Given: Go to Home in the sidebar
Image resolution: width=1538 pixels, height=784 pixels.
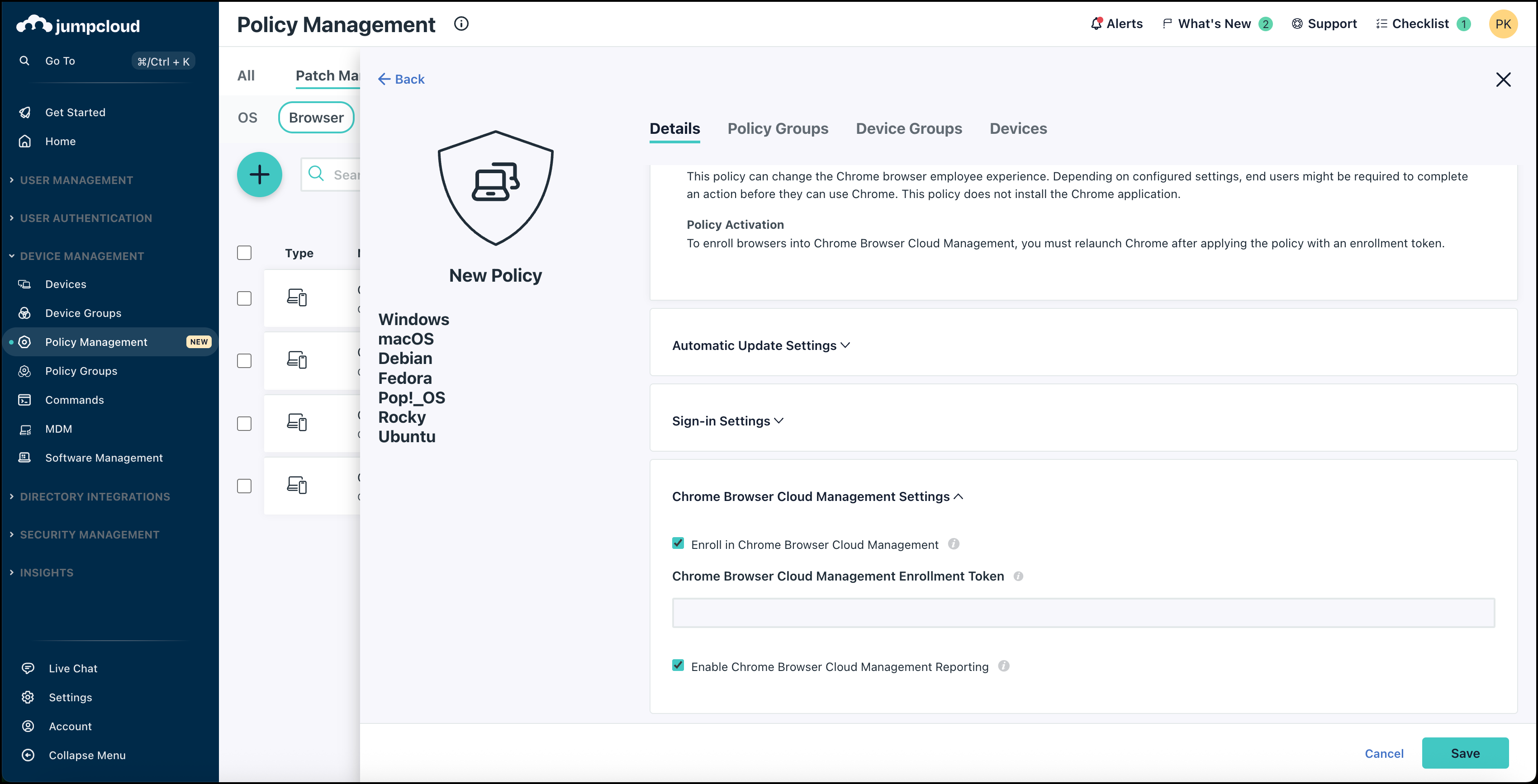Looking at the screenshot, I should point(60,142).
